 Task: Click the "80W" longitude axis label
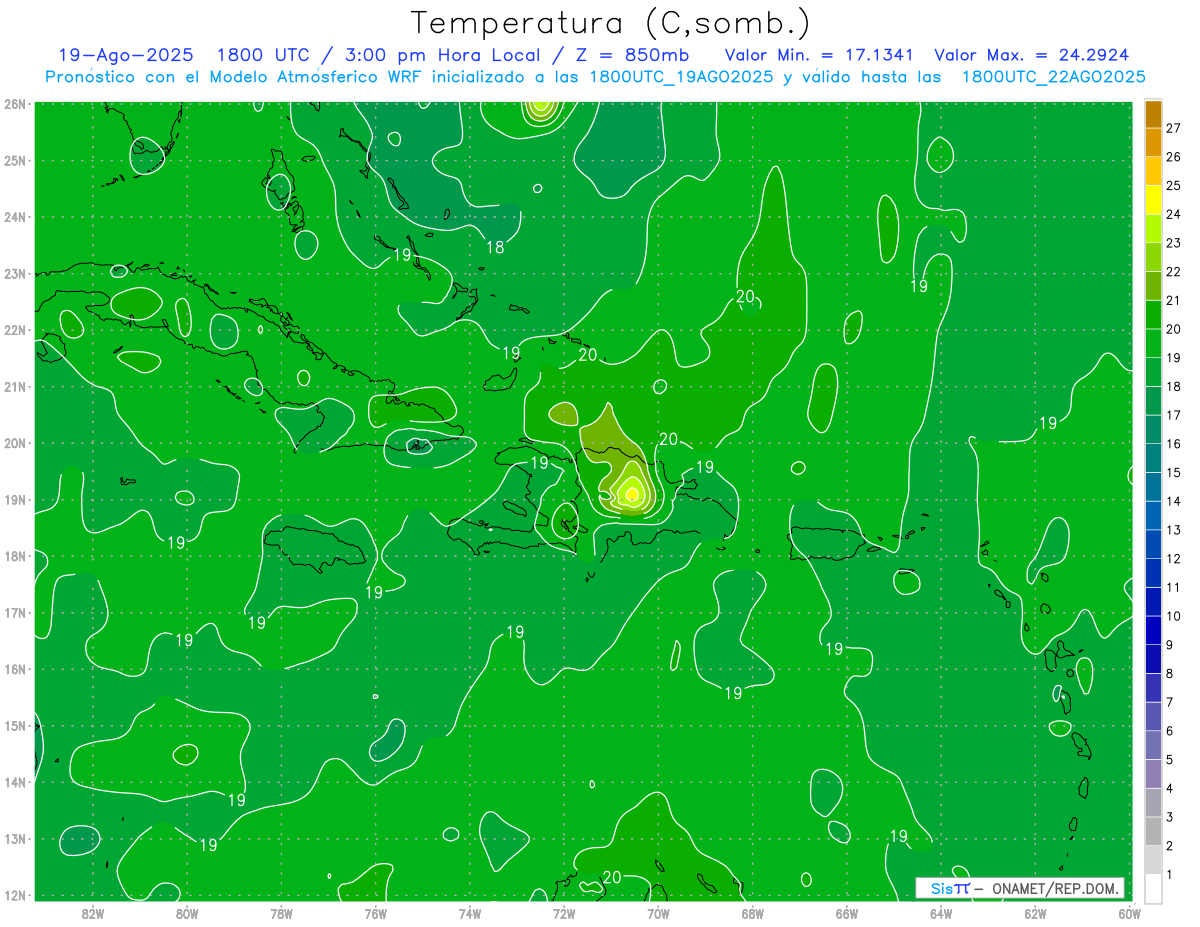point(186,912)
